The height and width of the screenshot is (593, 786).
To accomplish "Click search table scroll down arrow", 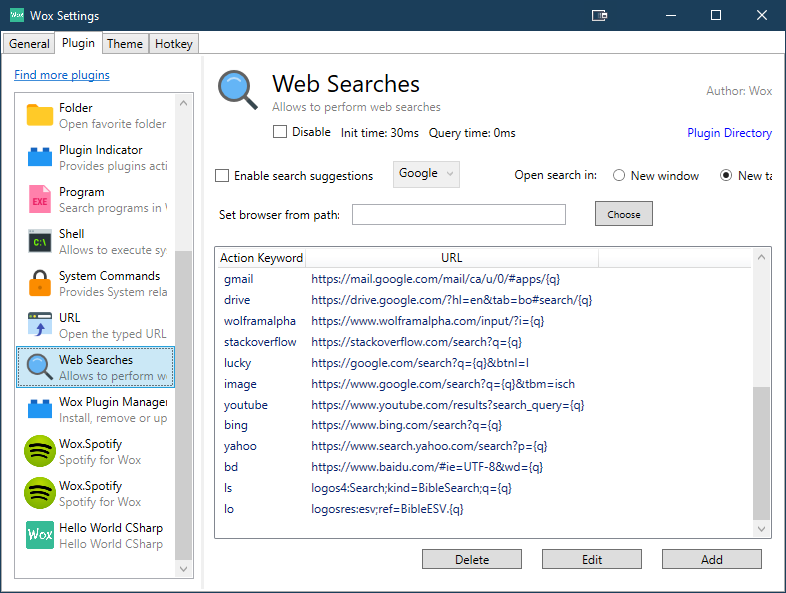I will (761, 529).
